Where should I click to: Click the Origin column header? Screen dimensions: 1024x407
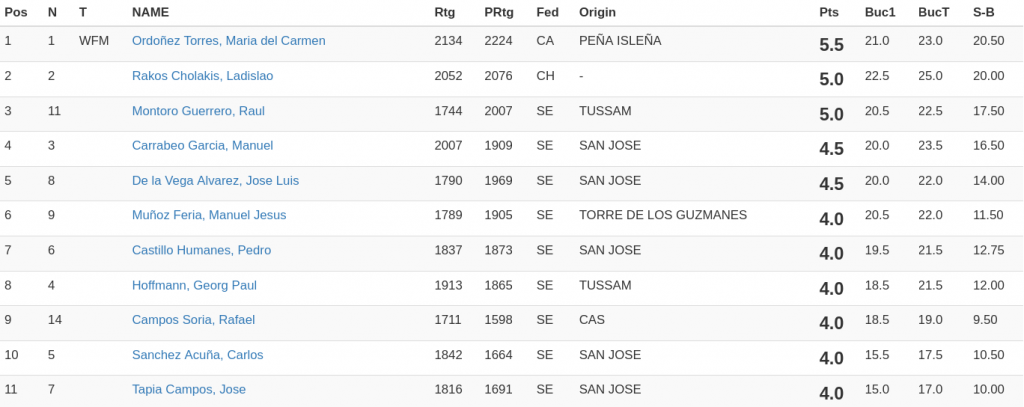pyautogui.click(x=597, y=12)
